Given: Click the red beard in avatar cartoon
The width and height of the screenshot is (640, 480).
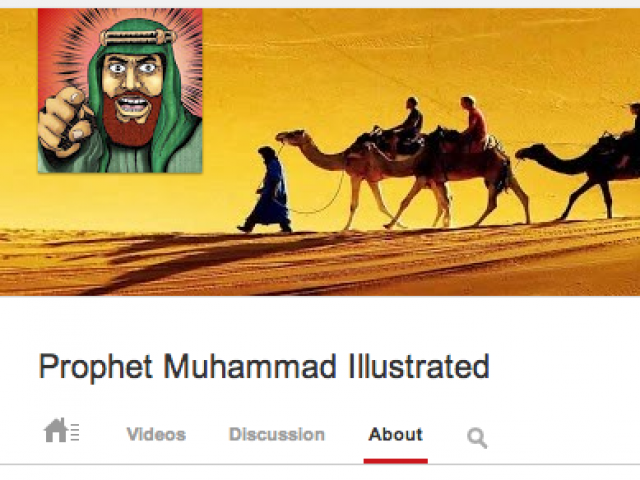Looking at the screenshot, I should [130, 122].
